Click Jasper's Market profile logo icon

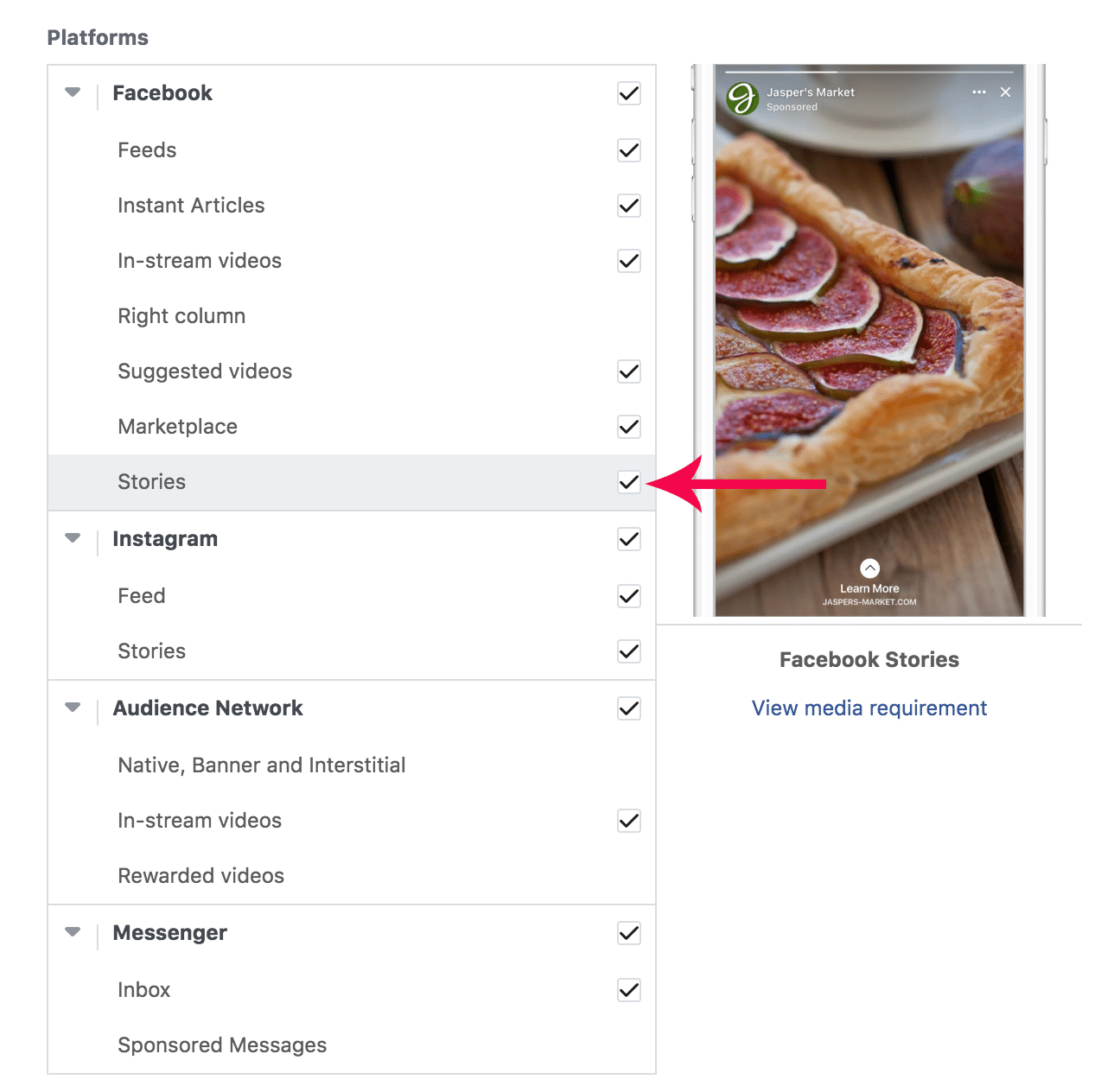click(x=742, y=98)
